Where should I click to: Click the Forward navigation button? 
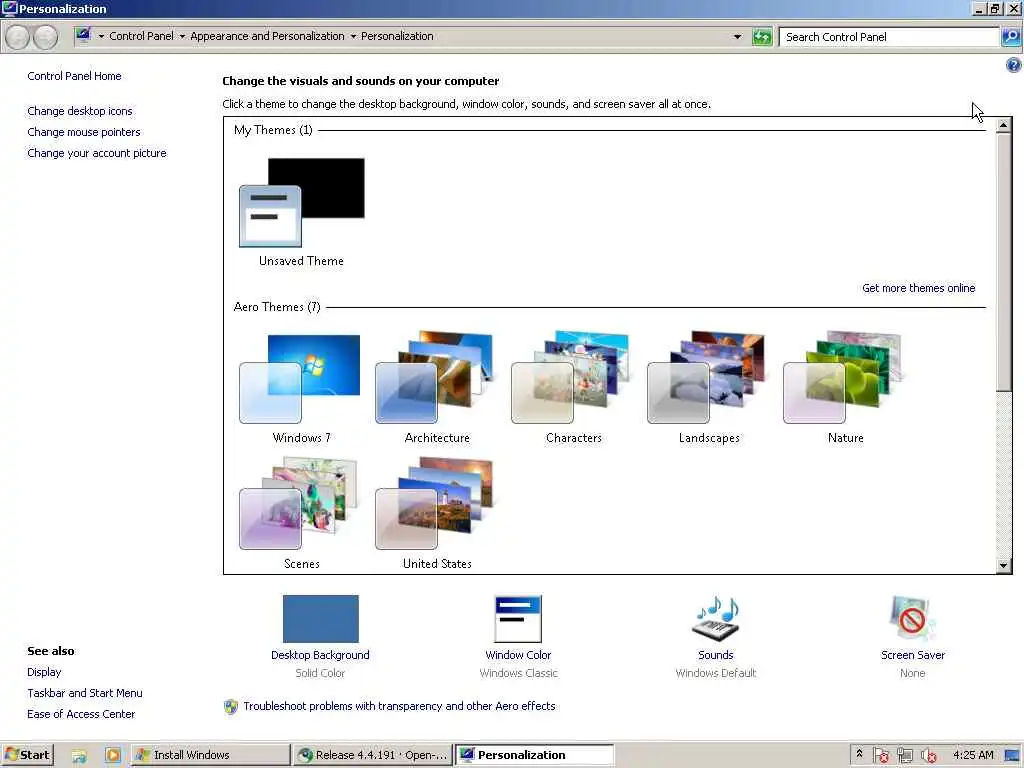click(45, 37)
